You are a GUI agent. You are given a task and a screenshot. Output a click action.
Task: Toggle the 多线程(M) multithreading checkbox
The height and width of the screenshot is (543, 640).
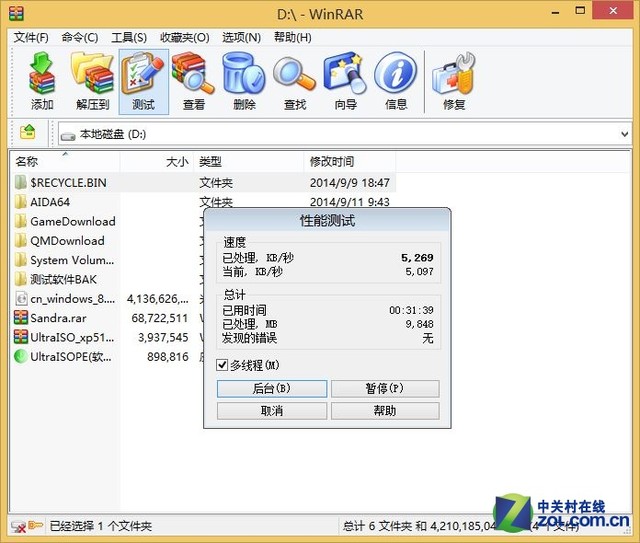point(222,365)
